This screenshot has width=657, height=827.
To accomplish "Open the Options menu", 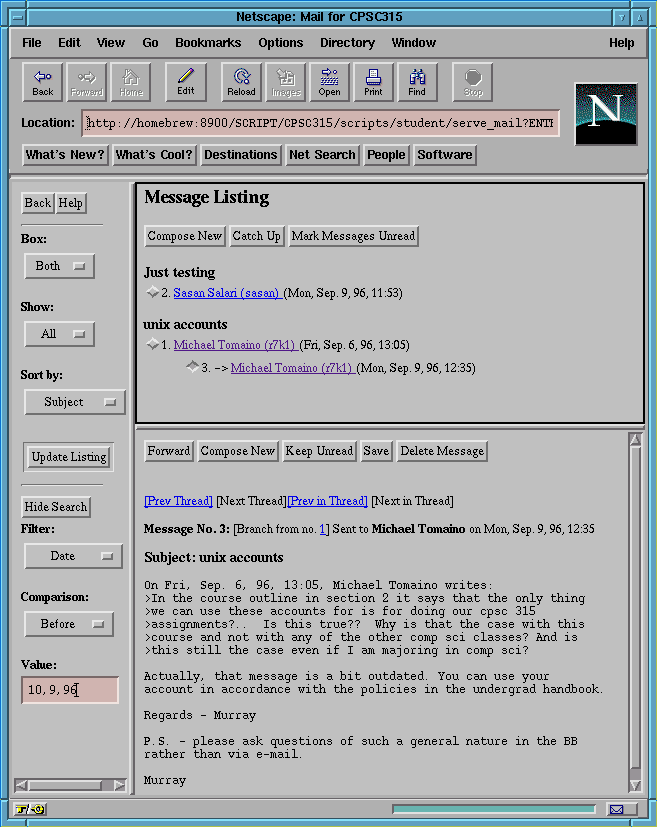I will coord(281,43).
